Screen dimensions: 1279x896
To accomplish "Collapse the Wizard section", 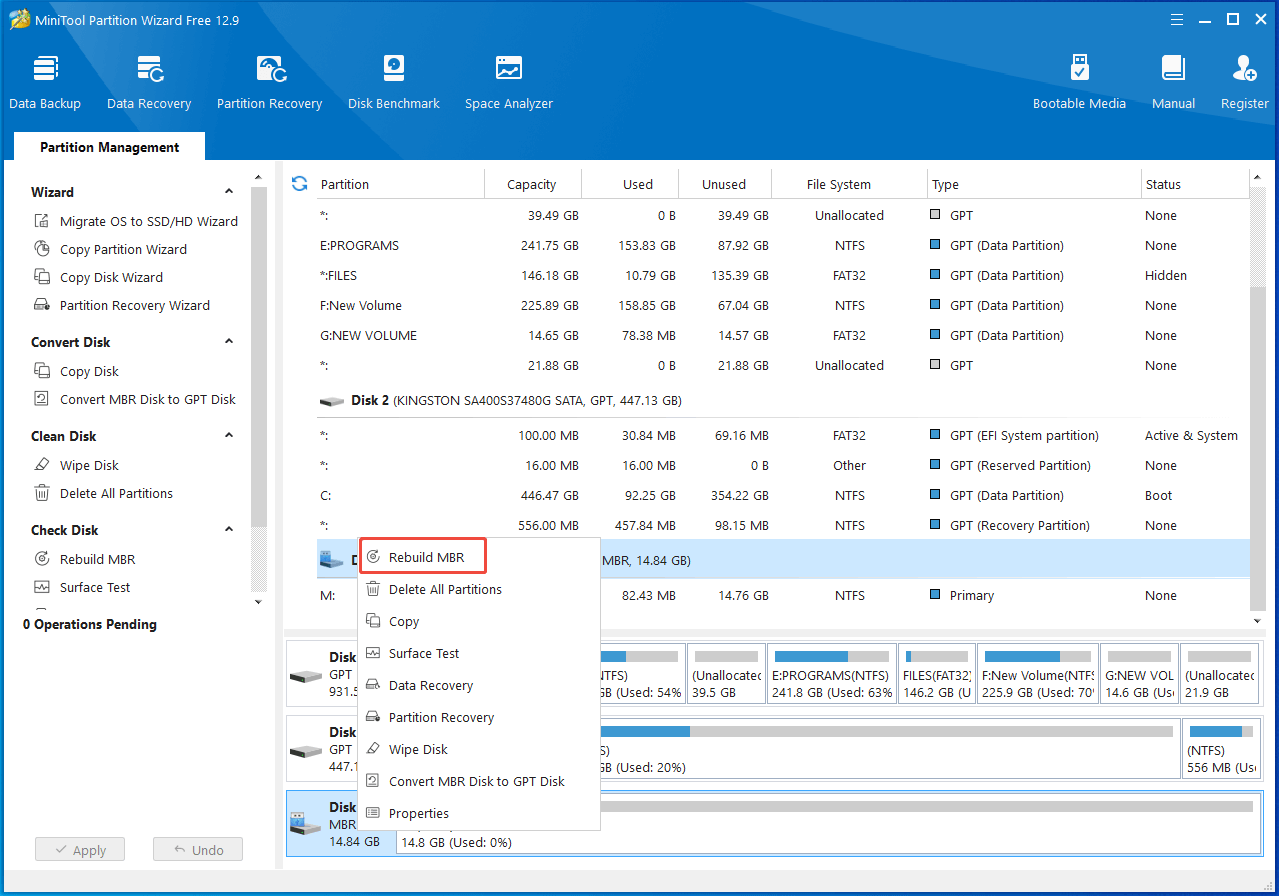I will tap(229, 192).
